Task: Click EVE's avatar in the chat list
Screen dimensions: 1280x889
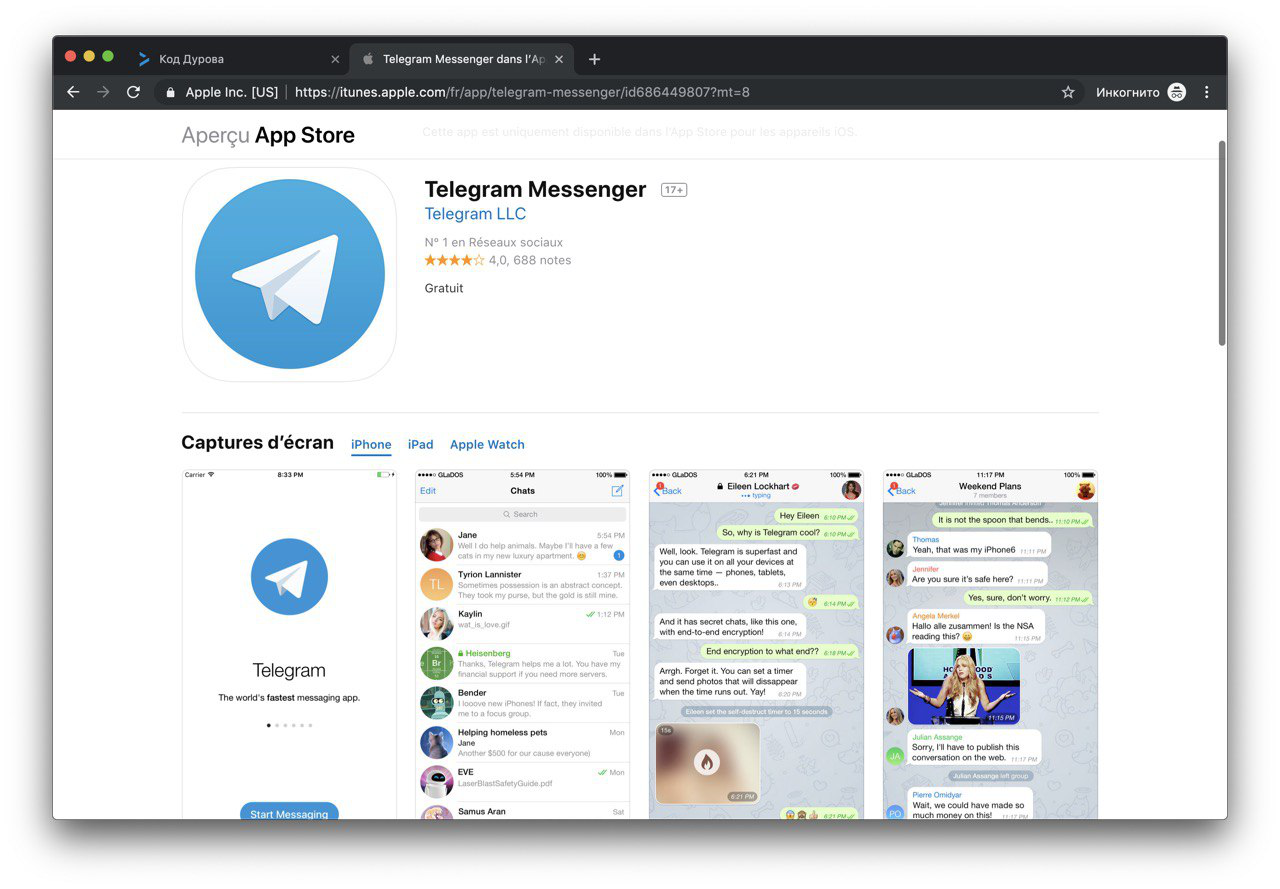Action: (x=437, y=781)
